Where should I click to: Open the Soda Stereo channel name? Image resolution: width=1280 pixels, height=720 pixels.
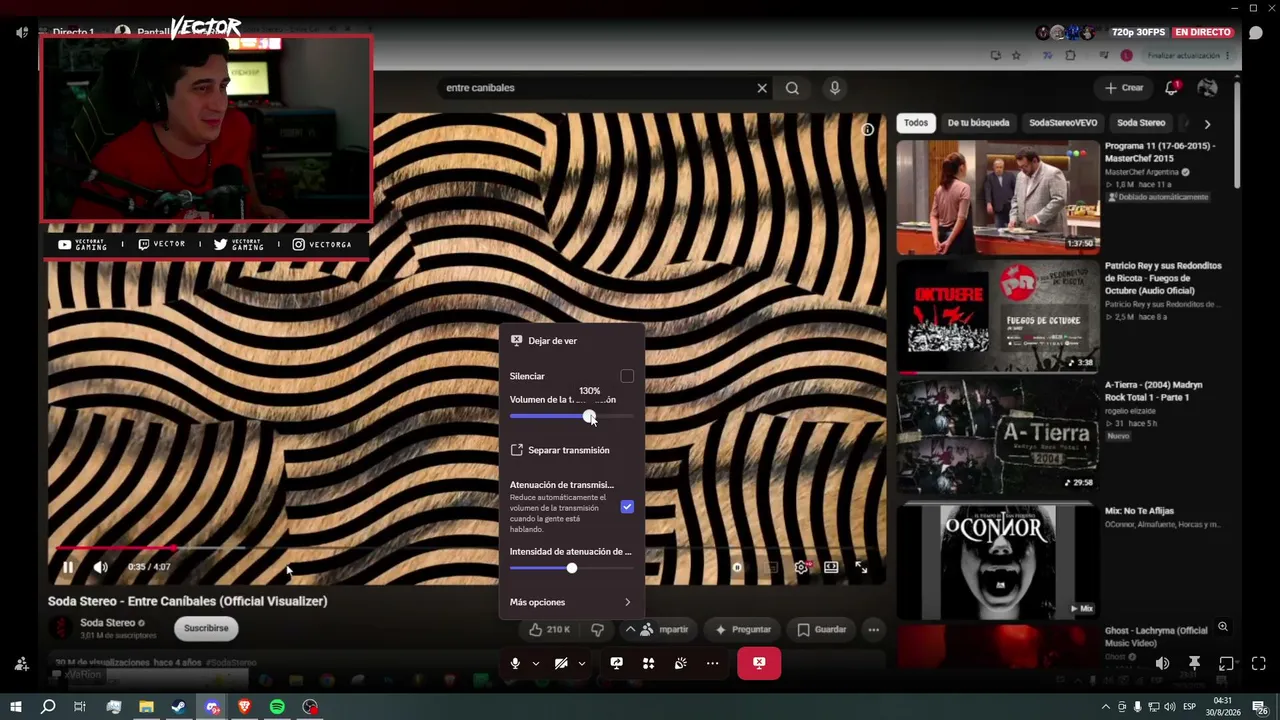(x=107, y=623)
